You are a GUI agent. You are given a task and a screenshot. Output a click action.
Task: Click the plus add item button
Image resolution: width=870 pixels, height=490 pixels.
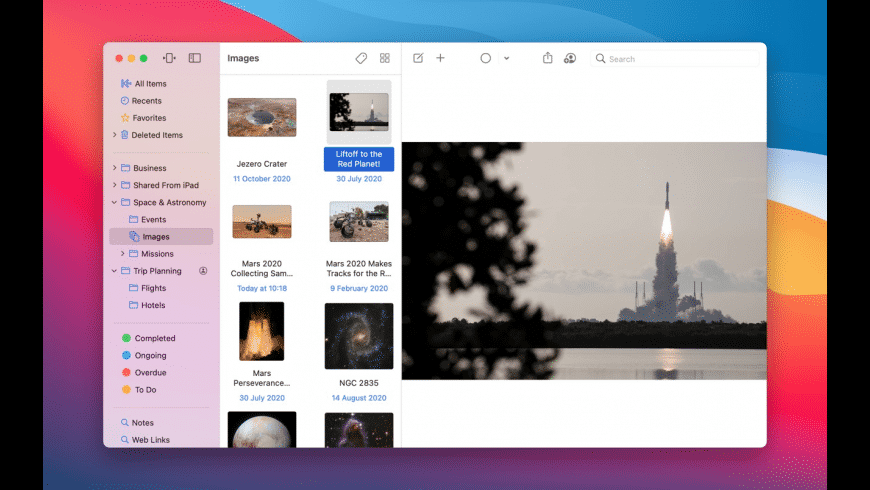click(440, 58)
